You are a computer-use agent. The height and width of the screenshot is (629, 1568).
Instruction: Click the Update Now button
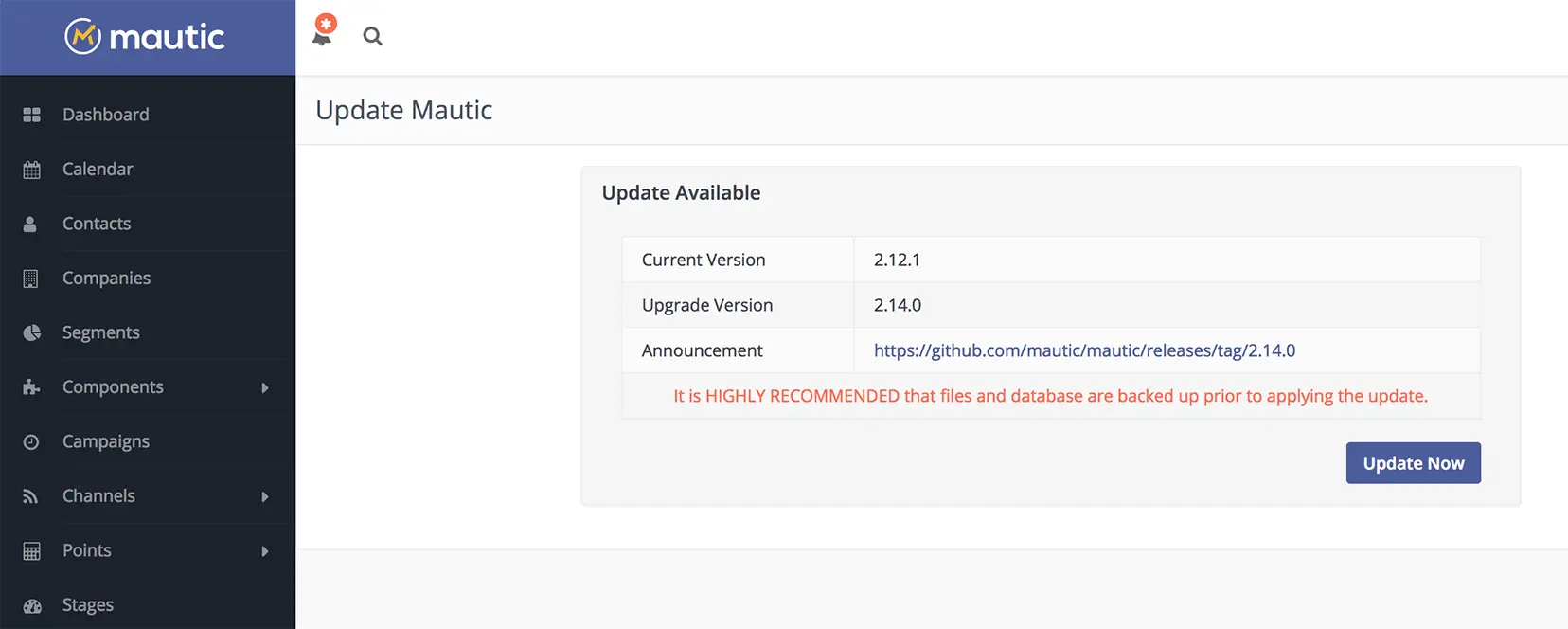pos(1414,463)
